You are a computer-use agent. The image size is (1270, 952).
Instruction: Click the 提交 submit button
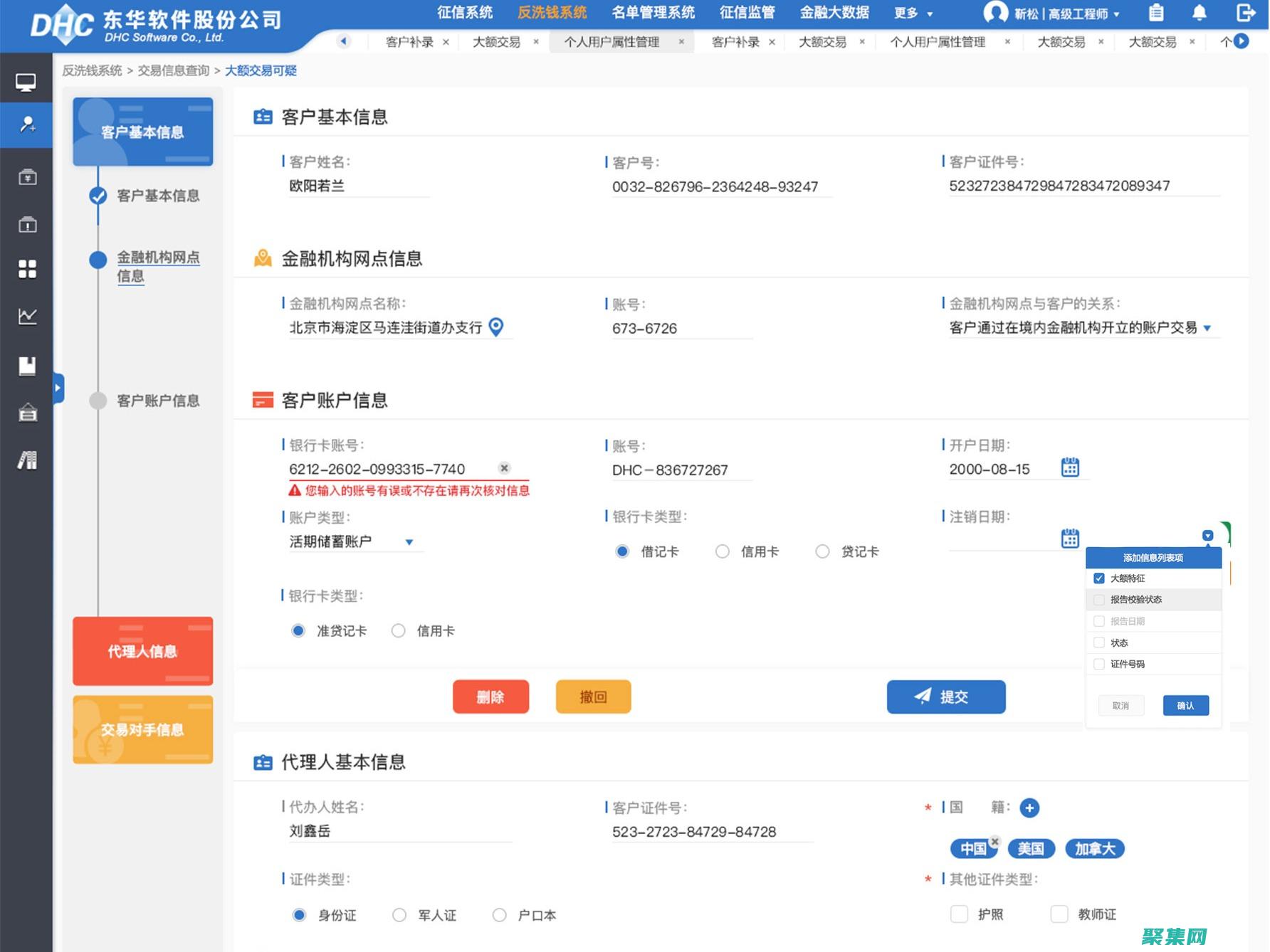tap(946, 697)
